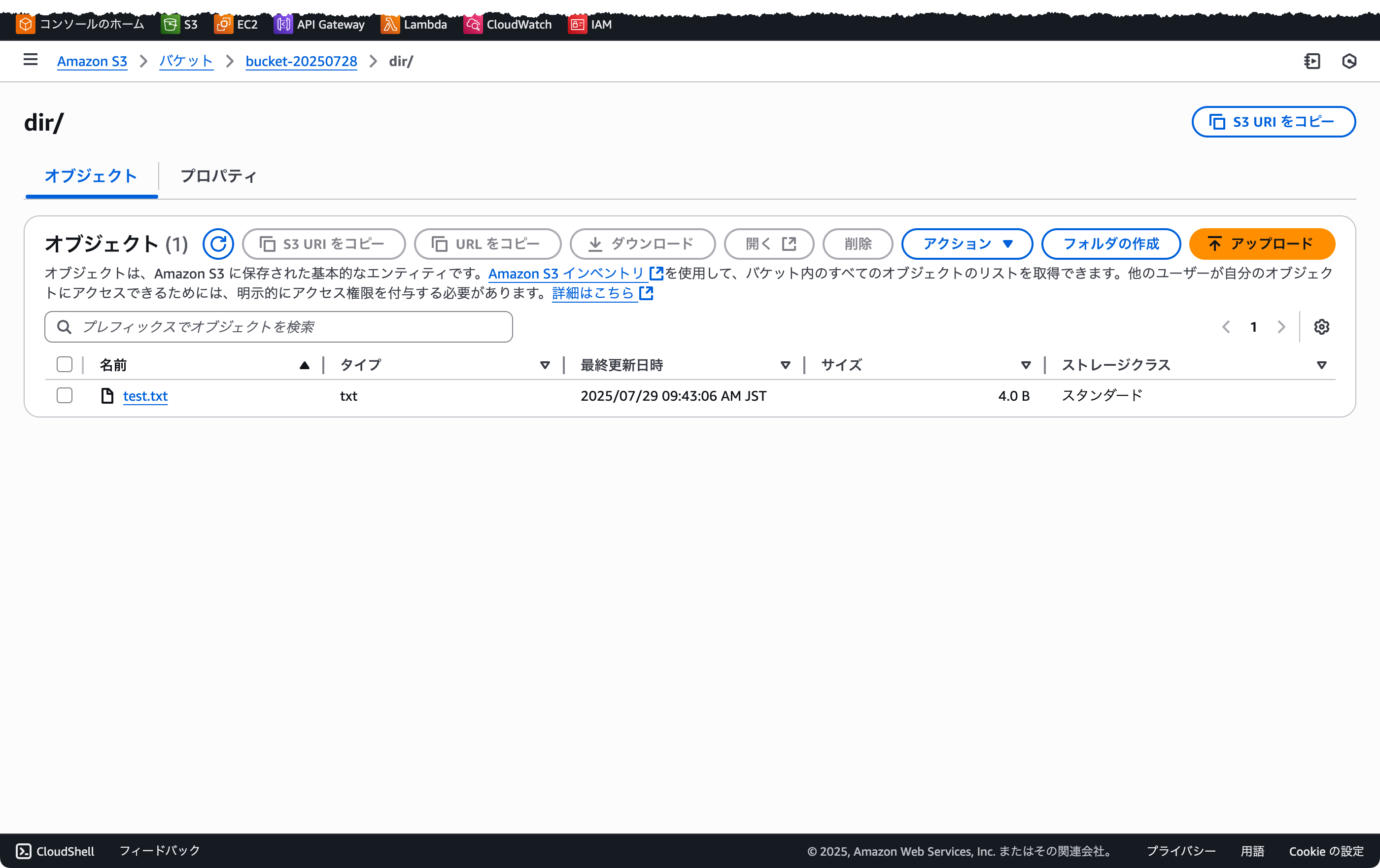Open the CloudWatch shortcut icon
The width and height of the screenshot is (1380, 868).
(x=473, y=24)
